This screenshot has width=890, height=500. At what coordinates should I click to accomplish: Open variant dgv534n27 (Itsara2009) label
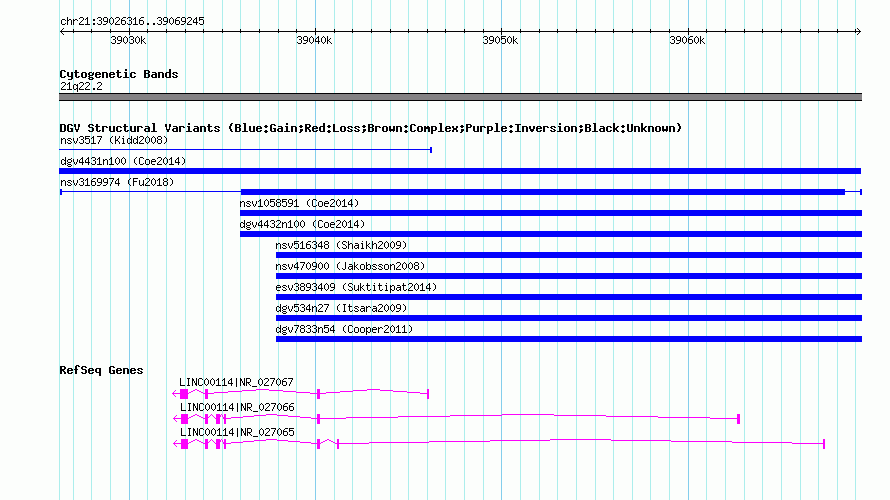[341, 308]
